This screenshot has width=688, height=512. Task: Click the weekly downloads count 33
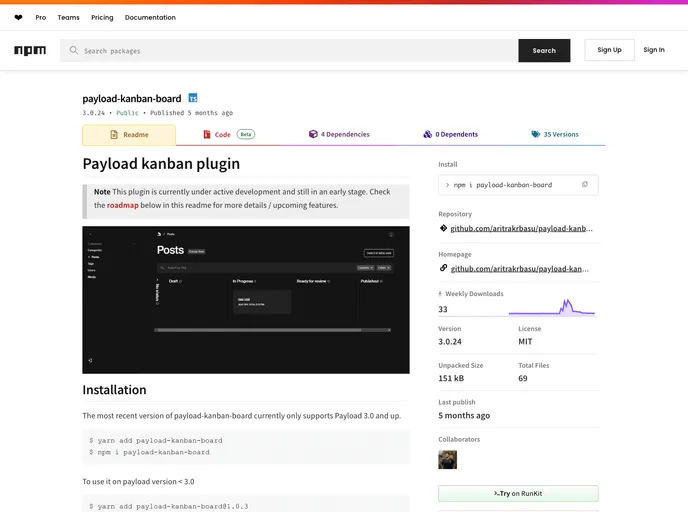443,309
